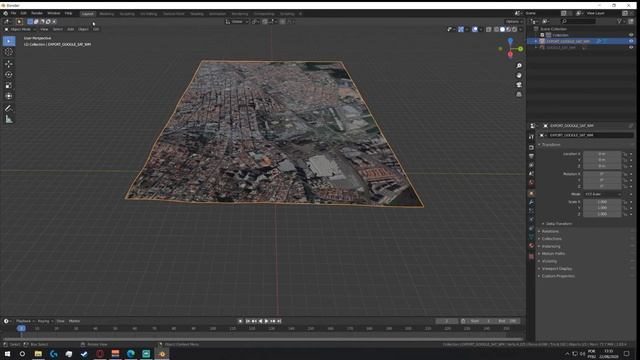Toggle visibility eye of third outliner object
Screen dimensions: 640x360
[631, 47]
